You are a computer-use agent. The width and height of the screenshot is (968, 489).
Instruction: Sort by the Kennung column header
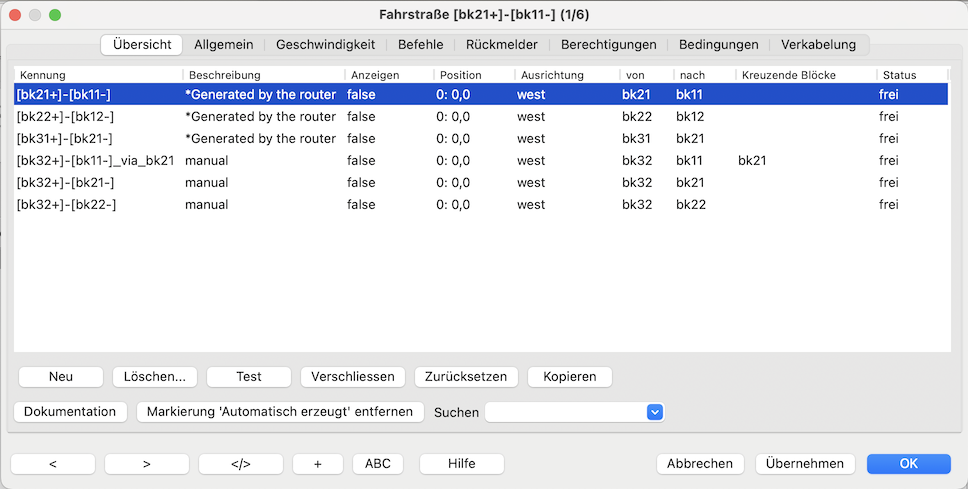click(98, 75)
